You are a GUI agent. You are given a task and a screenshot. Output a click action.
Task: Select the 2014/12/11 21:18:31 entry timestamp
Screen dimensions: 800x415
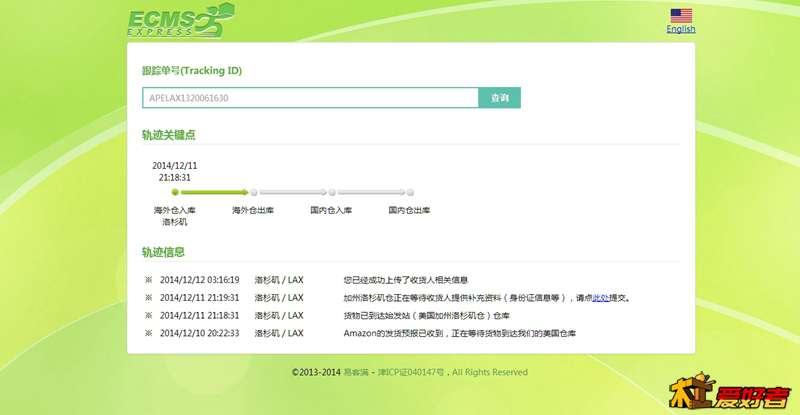coord(199,316)
